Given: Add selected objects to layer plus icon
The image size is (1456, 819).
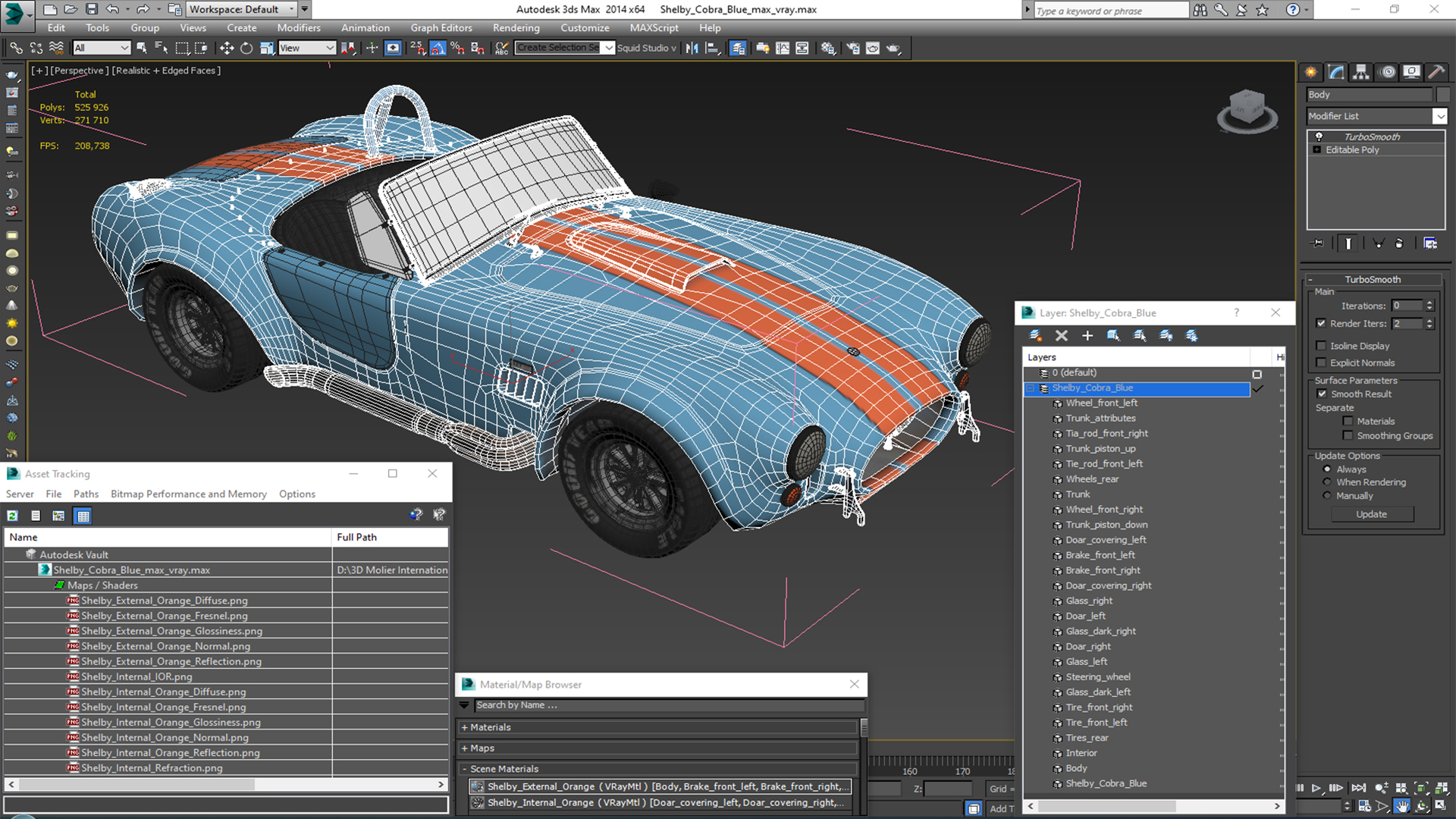Looking at the screenshot, I should pyautogui.click(x=1087, y=335).
